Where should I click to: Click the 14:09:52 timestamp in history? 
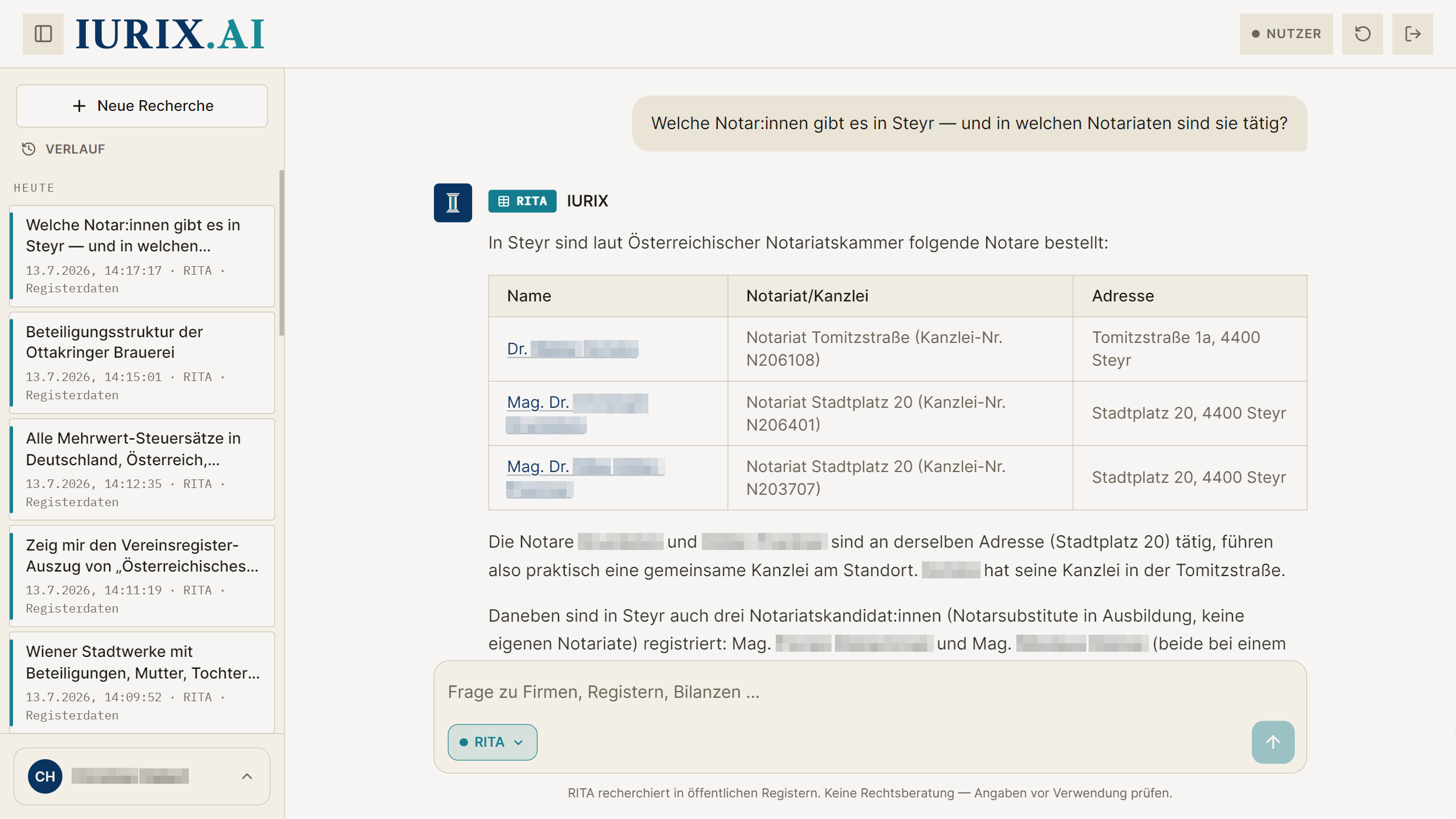pyautogui.click(x=133, y=697)
